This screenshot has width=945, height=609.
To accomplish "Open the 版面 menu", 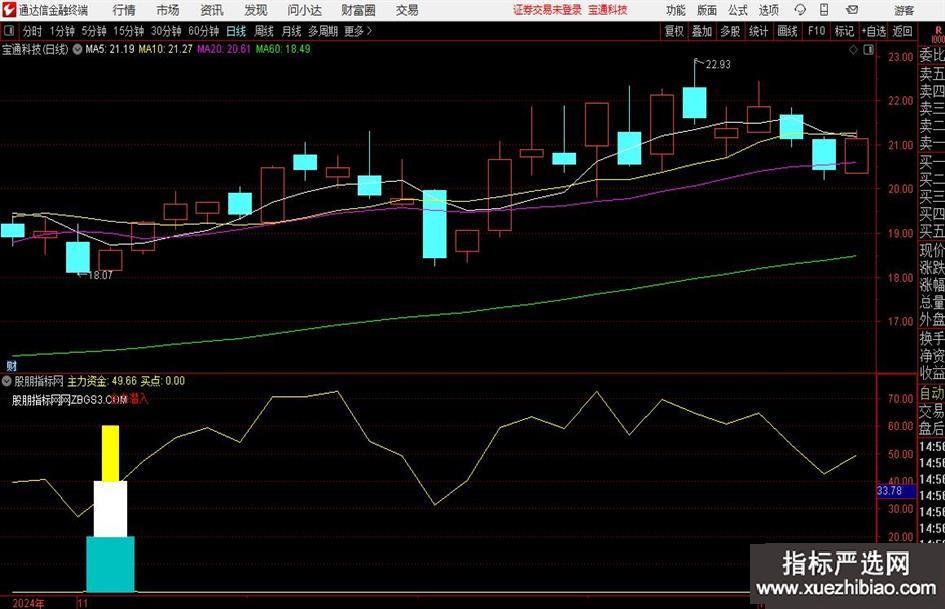I will coord(706,10).
